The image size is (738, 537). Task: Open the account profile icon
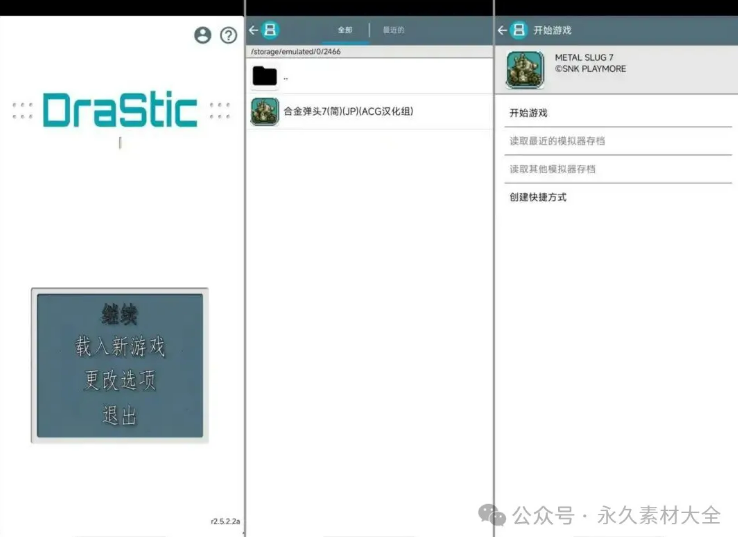[203, 35]
